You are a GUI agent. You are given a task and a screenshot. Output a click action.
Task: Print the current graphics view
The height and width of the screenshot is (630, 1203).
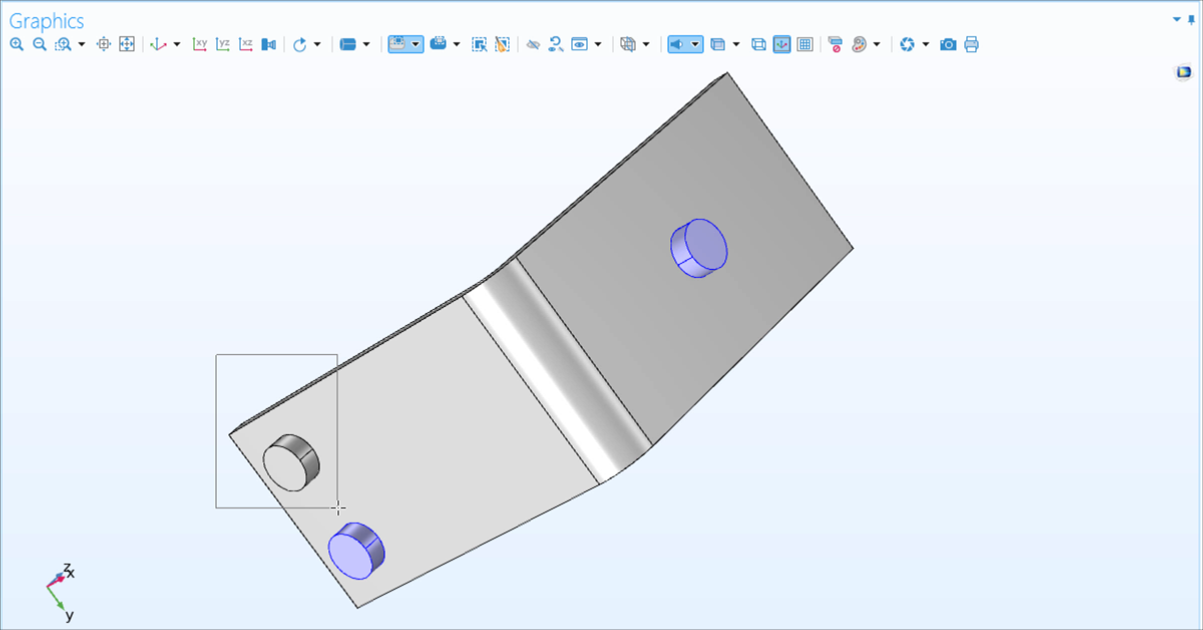point(970,44)
